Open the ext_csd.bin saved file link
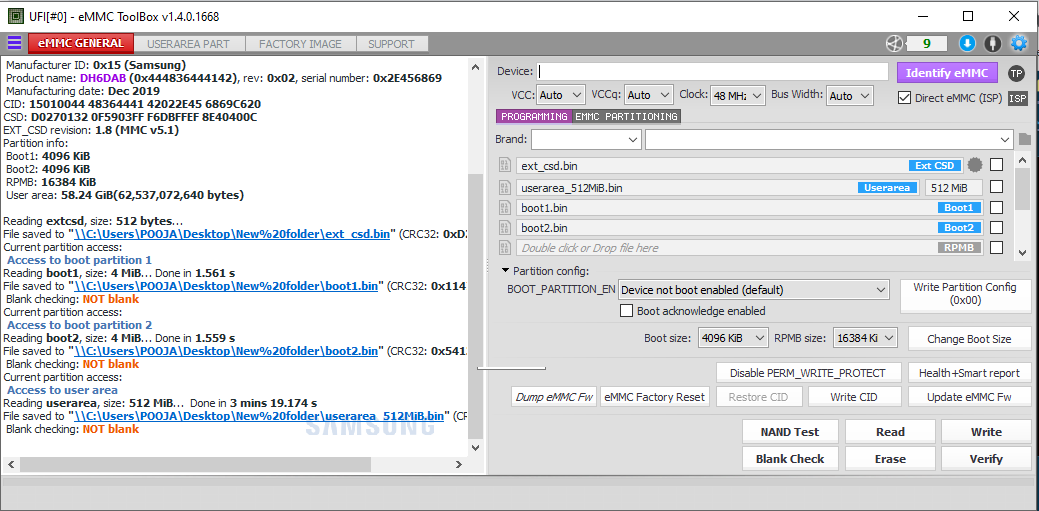 232,234
